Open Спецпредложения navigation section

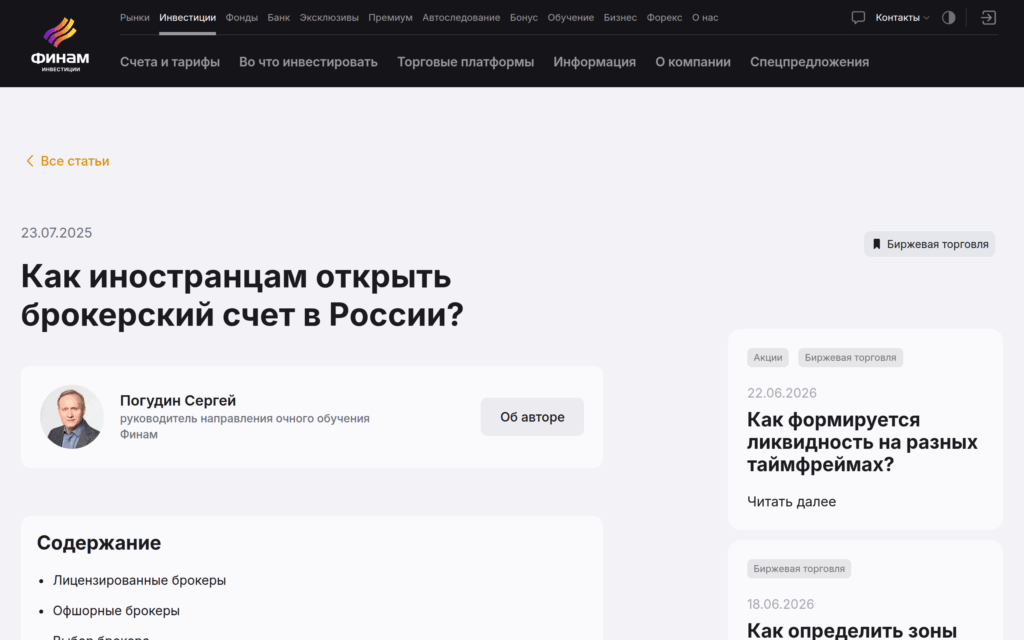pos(809,62)
